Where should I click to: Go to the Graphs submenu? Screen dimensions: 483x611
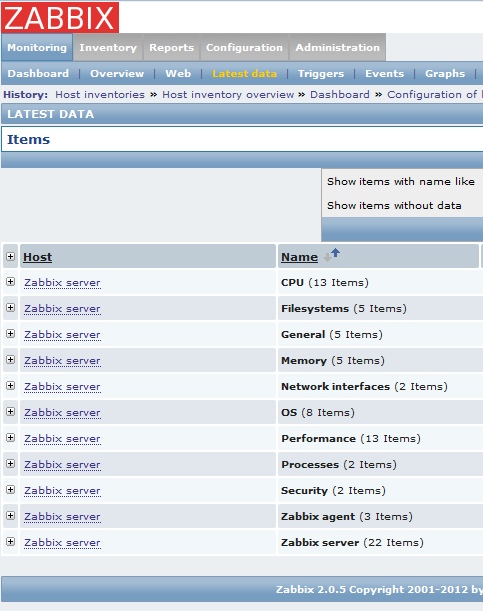point(445,74)
